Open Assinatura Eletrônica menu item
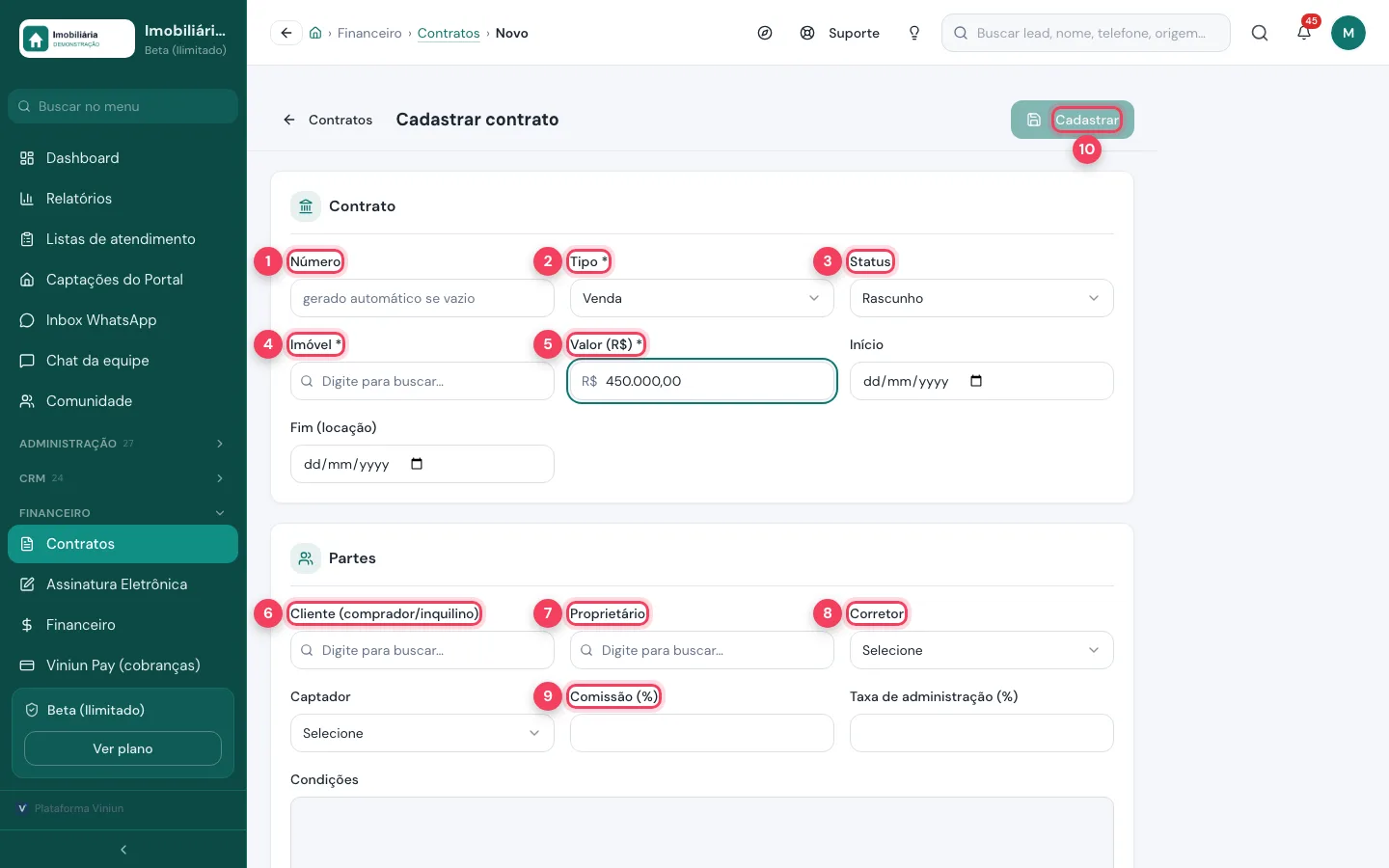 (123, 584)
